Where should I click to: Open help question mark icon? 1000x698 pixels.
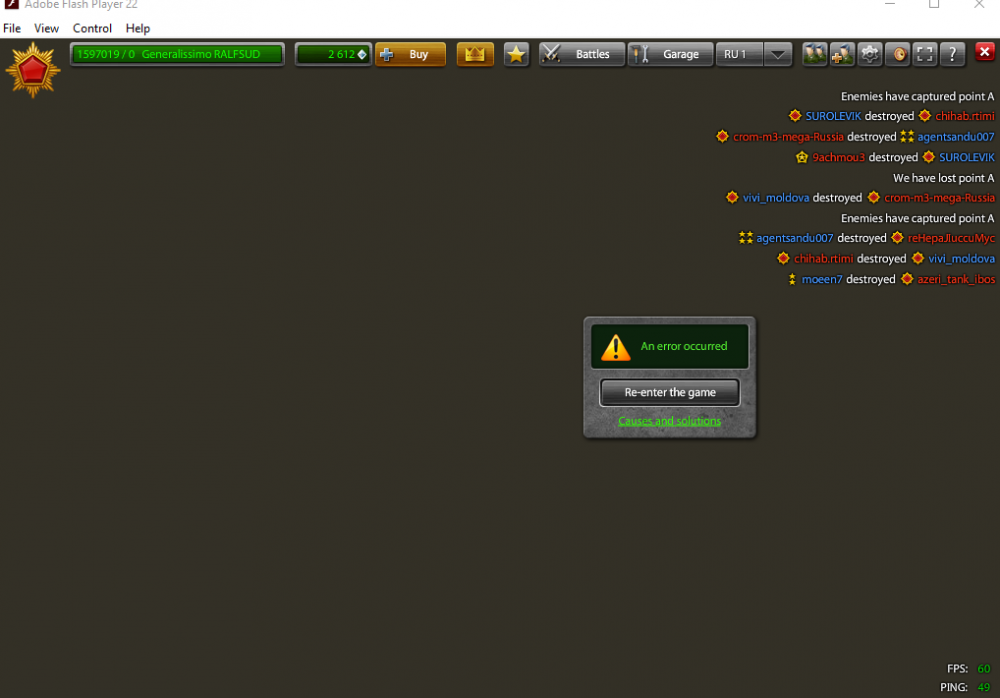point(952,54)
